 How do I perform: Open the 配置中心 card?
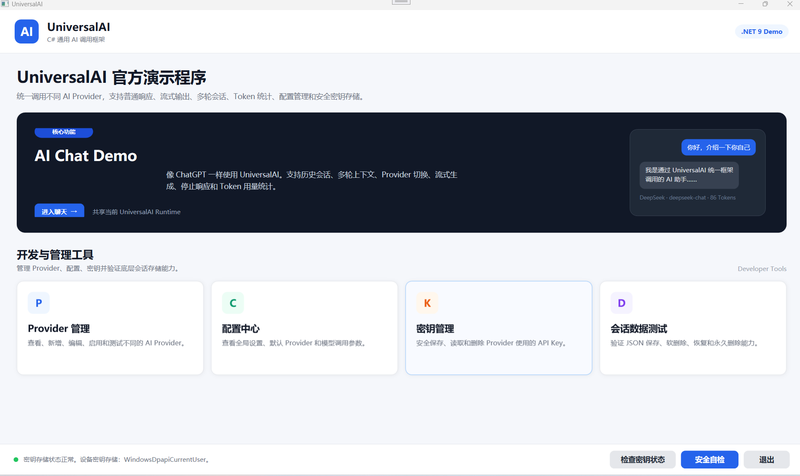(x=305, y=328)
